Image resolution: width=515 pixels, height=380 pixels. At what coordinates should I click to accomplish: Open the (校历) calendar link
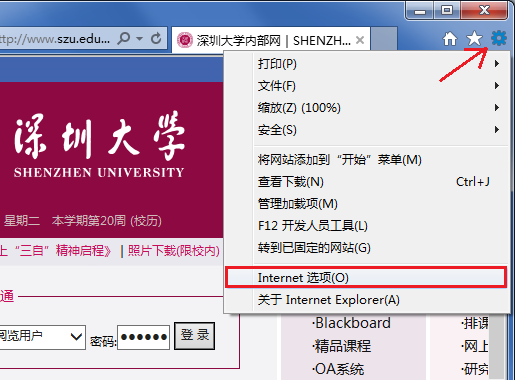[146, 221]
